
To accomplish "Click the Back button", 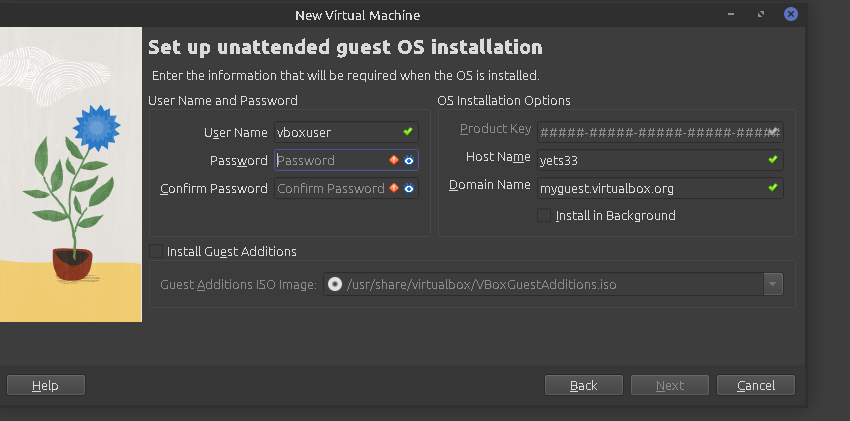I will (x=583, y=386).
